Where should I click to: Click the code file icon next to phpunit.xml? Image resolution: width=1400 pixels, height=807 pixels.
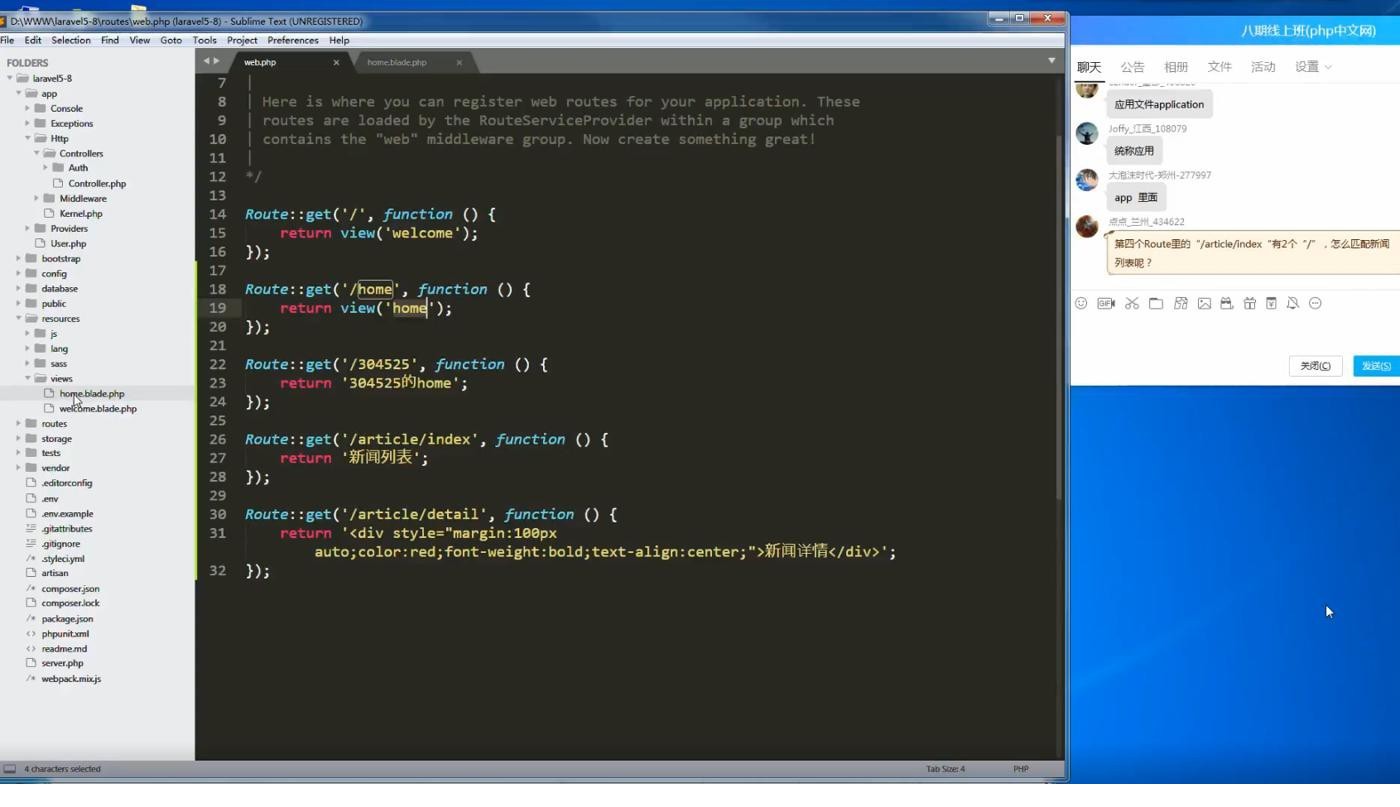click(x=31, y=633)
